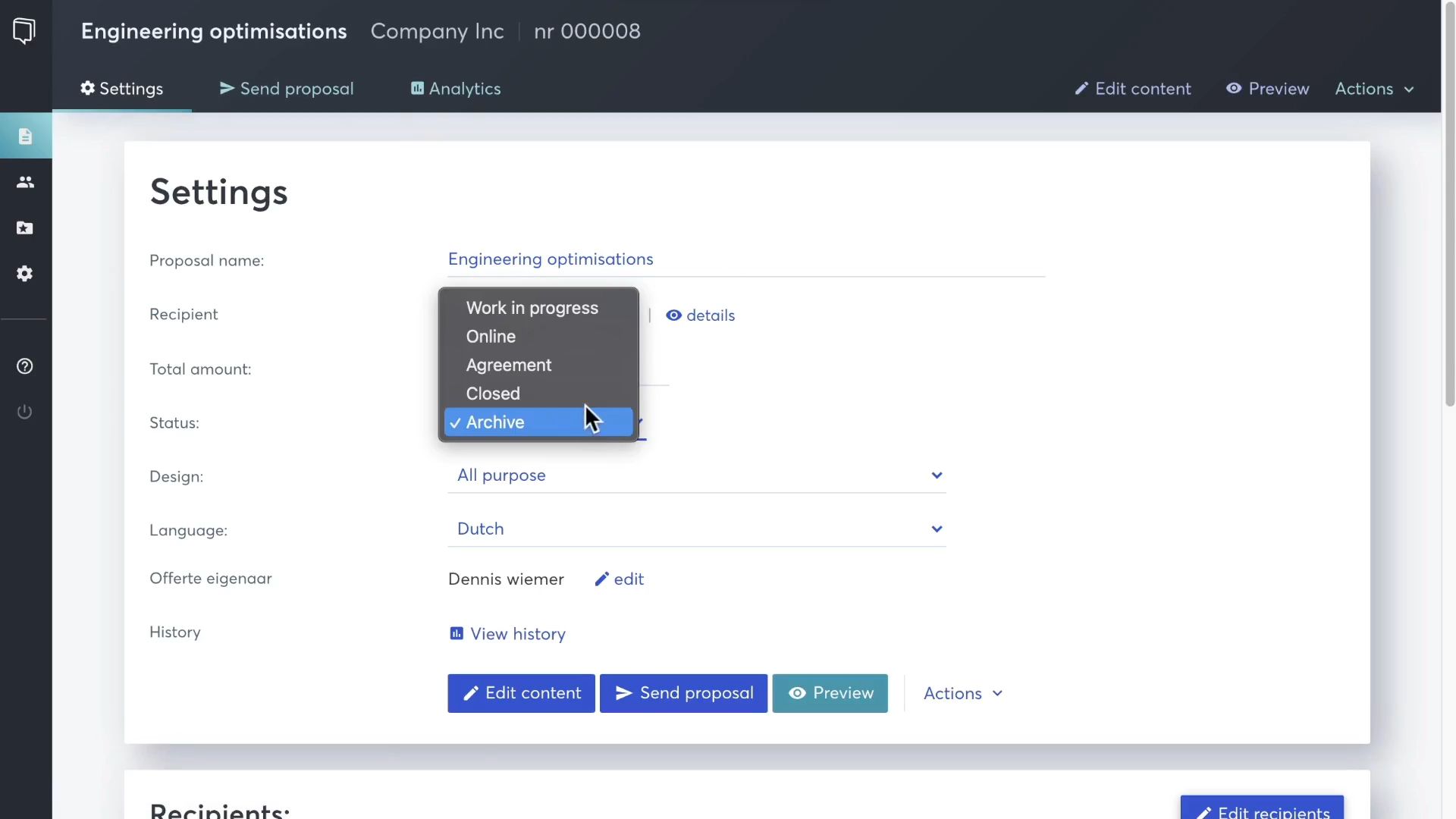Log out using the power icon
This screenshot has width=1456, height=819.
(x=24, y=412)
